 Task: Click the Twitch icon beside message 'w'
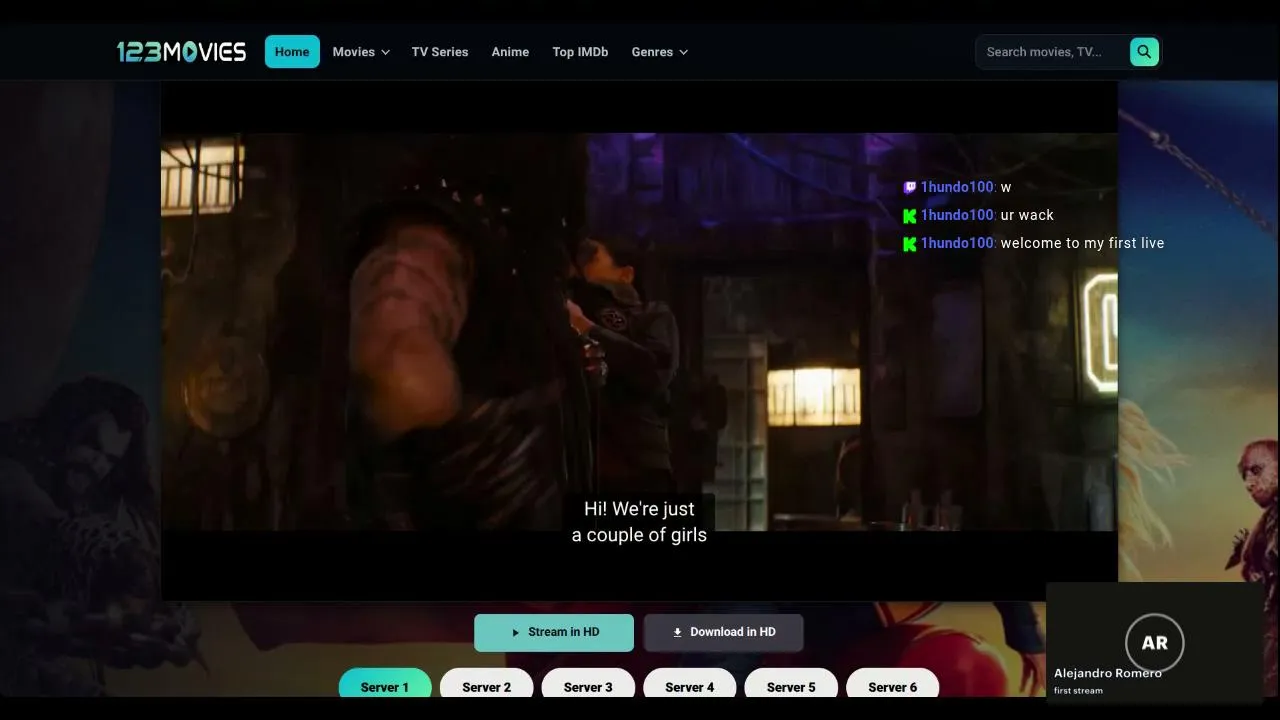coord(910,187)
